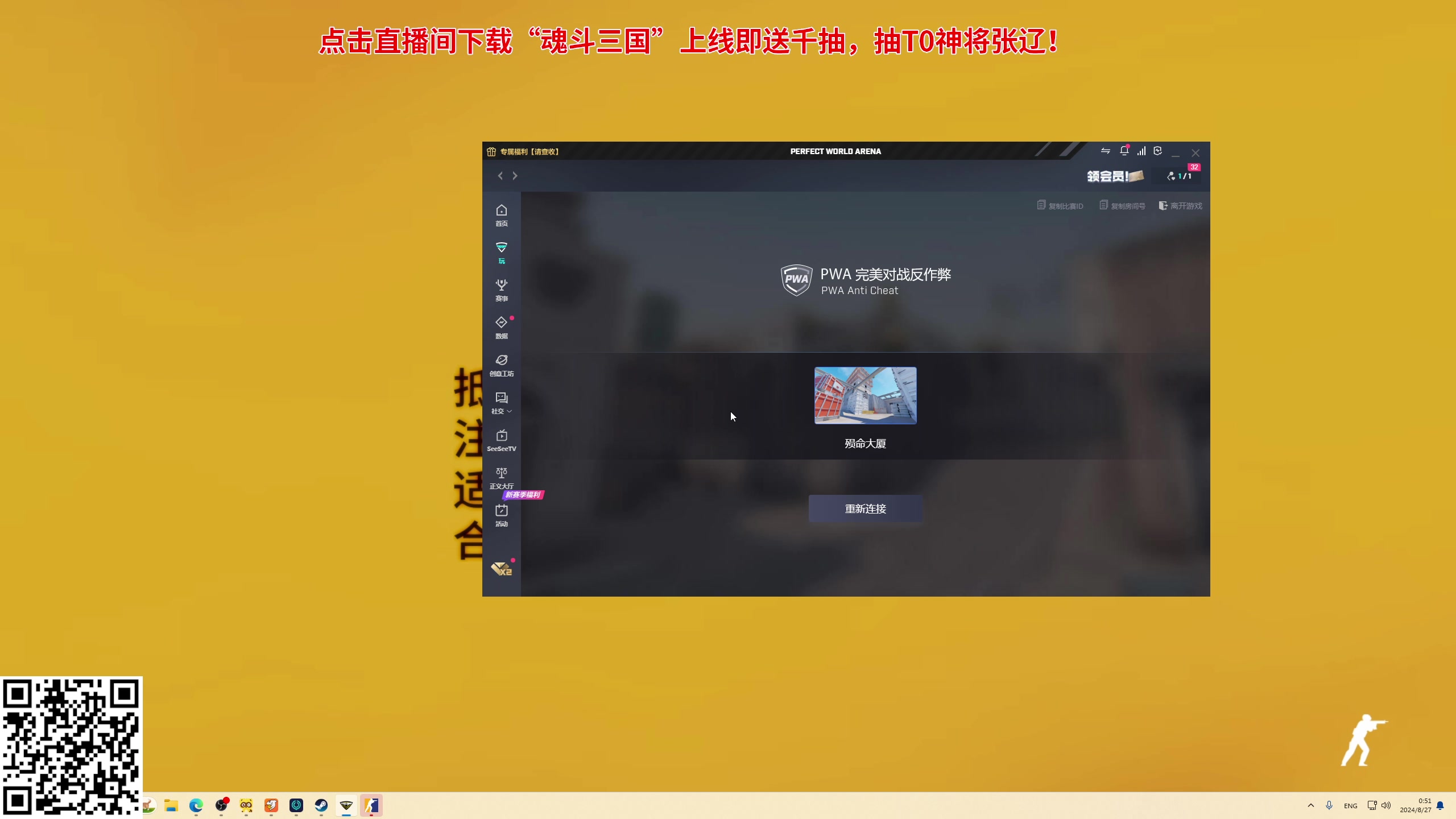Open 专属福利【请查收】 gift link
Image resolution: width=1456 pixels, height=819 pixels.
tap(523, 151)
